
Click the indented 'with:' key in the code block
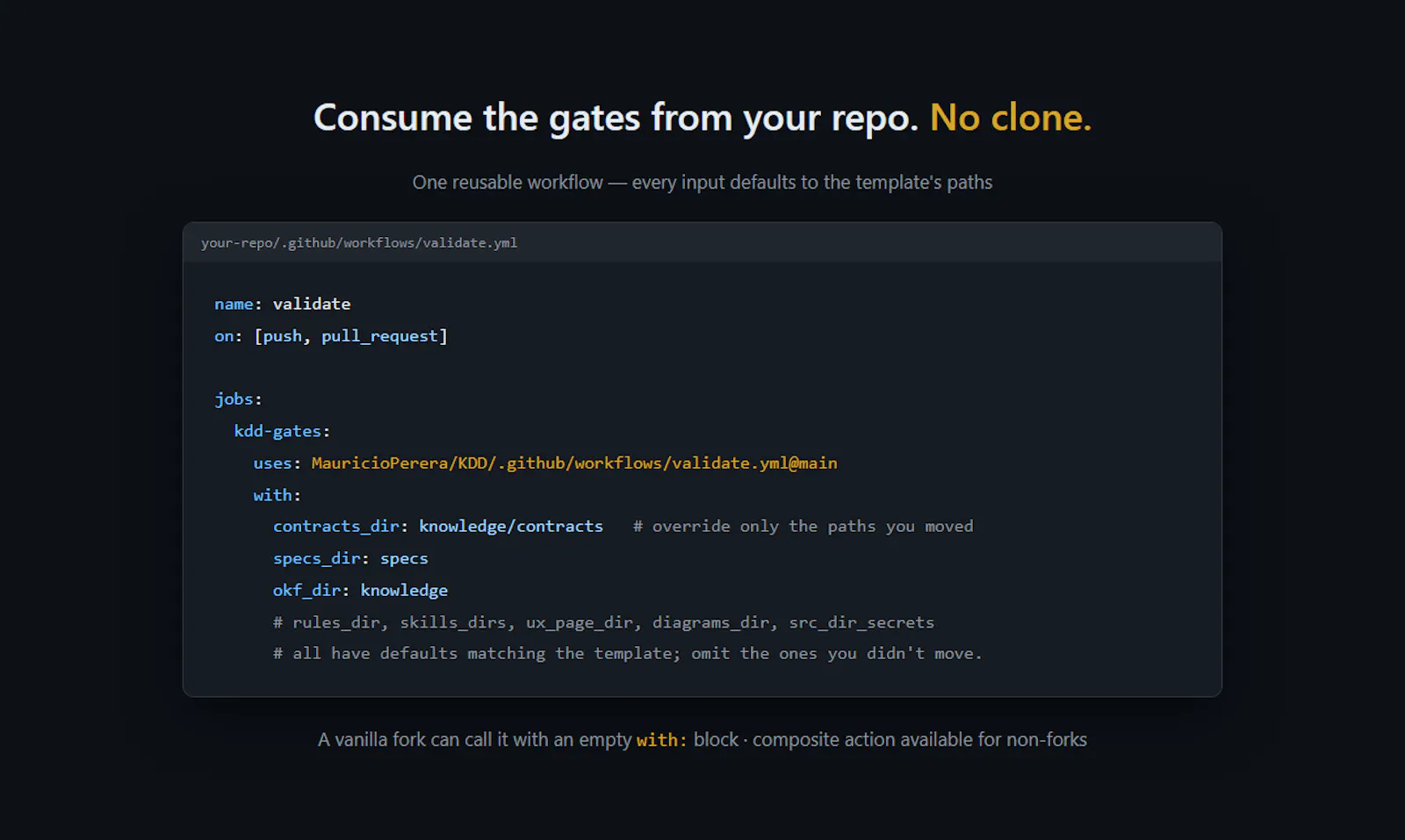(277, 495)
